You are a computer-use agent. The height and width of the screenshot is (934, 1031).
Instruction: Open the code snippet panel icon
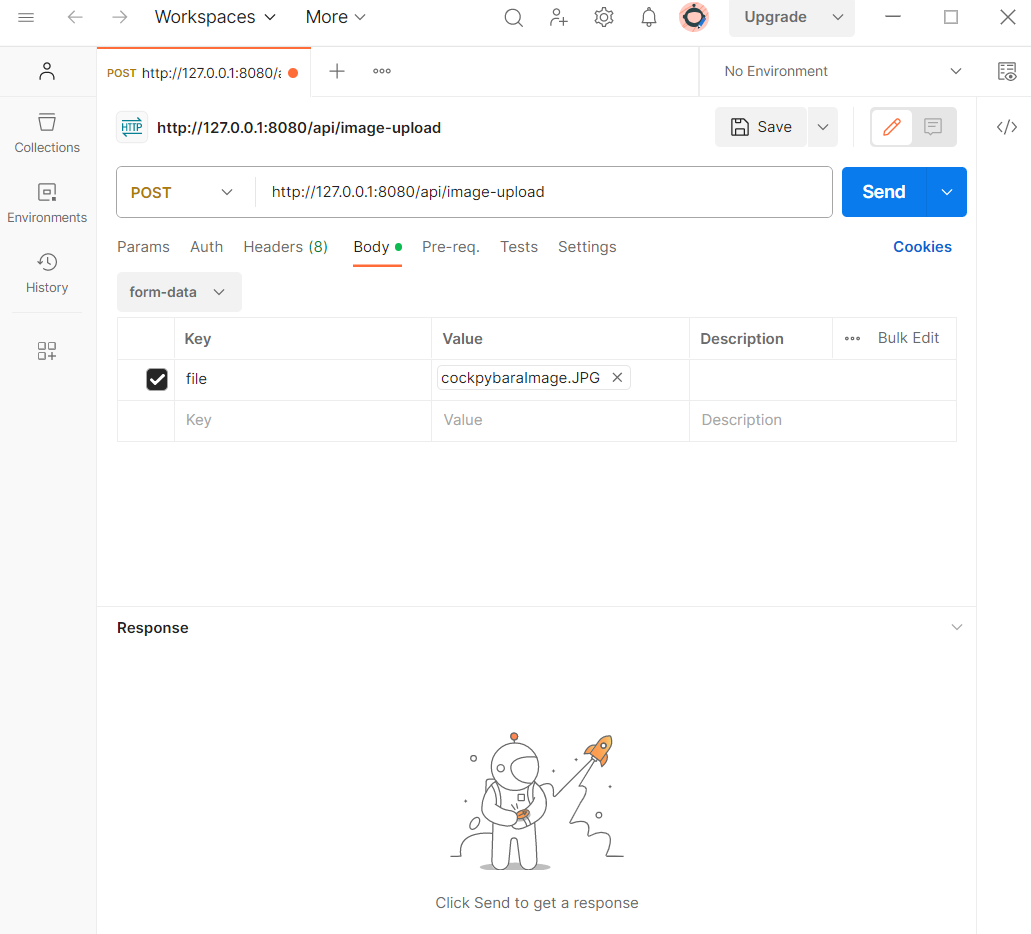click(1007, 127)
